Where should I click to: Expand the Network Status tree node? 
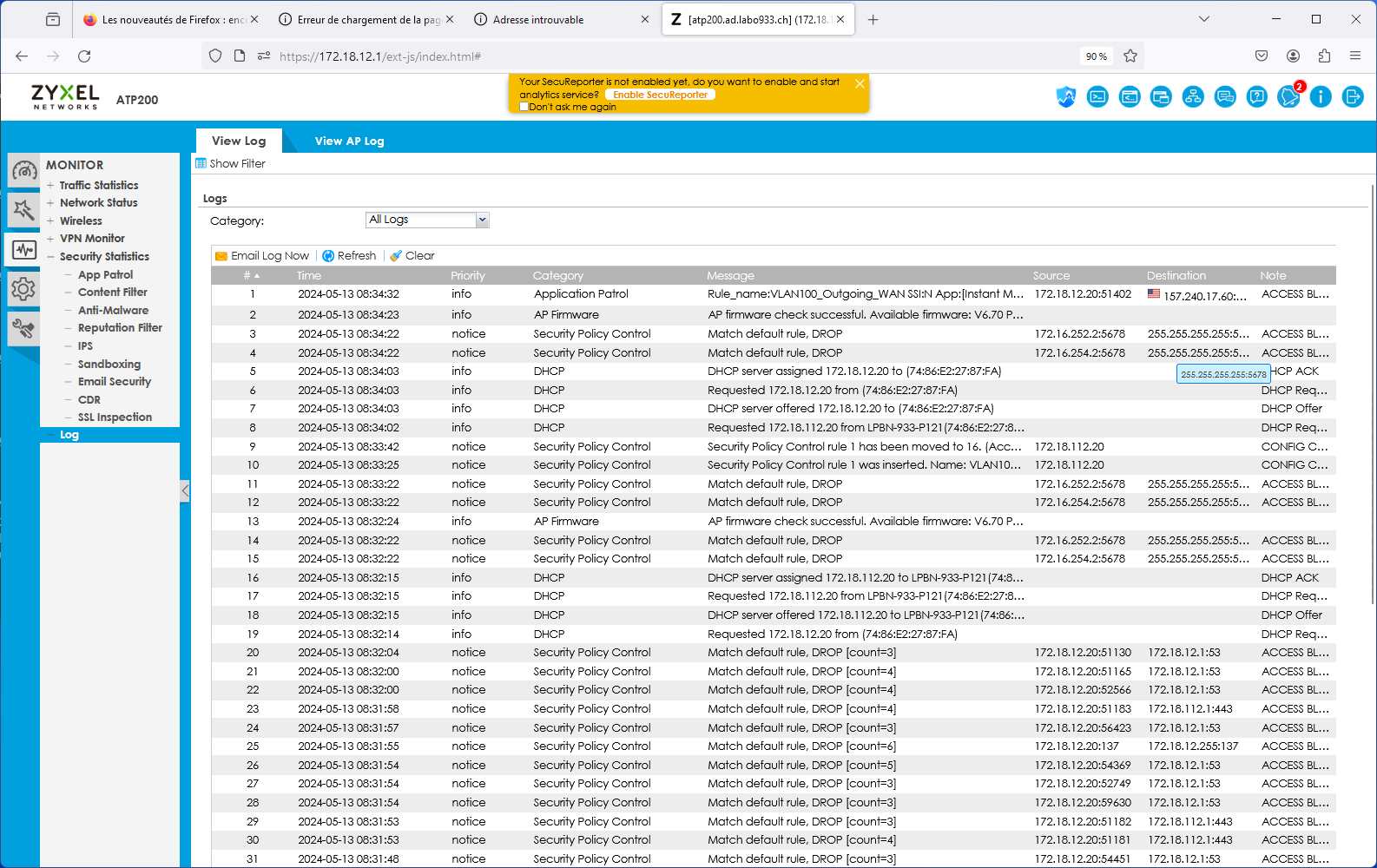pos(50,203)
